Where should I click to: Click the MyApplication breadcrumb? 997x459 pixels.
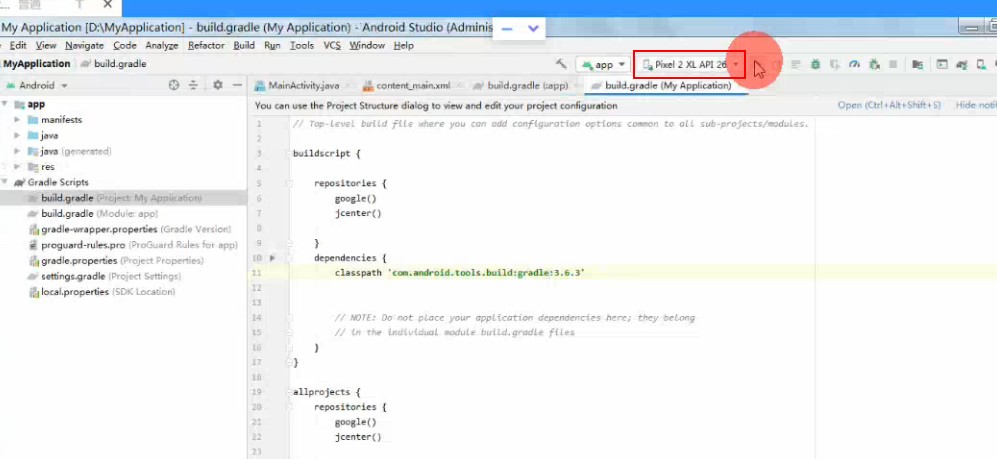[x=36, y=64]
